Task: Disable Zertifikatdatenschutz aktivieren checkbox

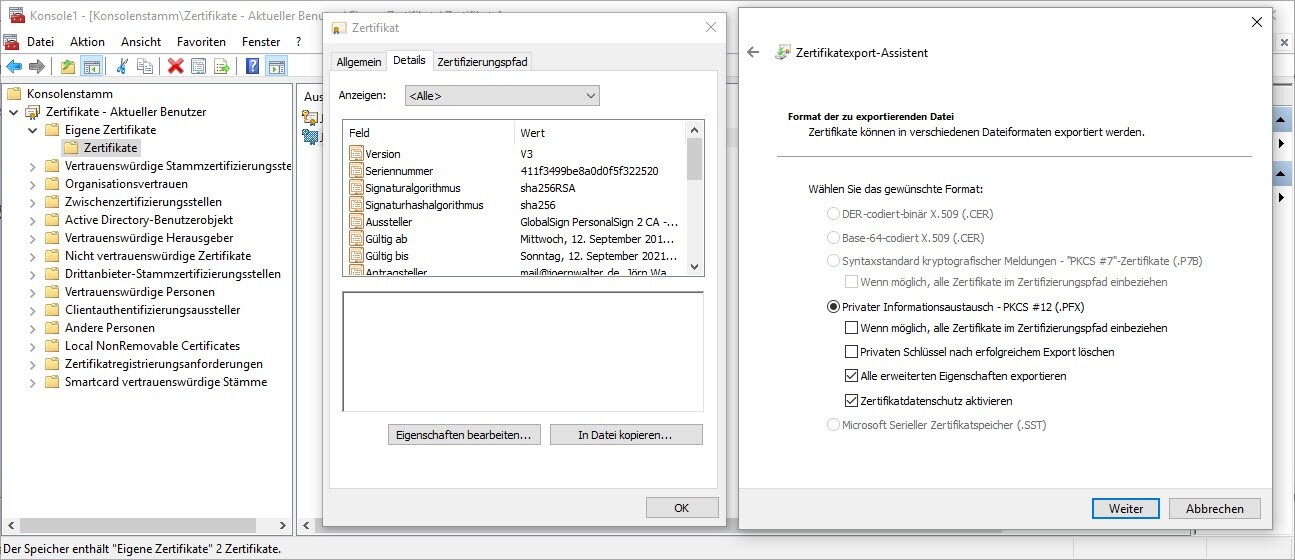Action: pos(852,401)
